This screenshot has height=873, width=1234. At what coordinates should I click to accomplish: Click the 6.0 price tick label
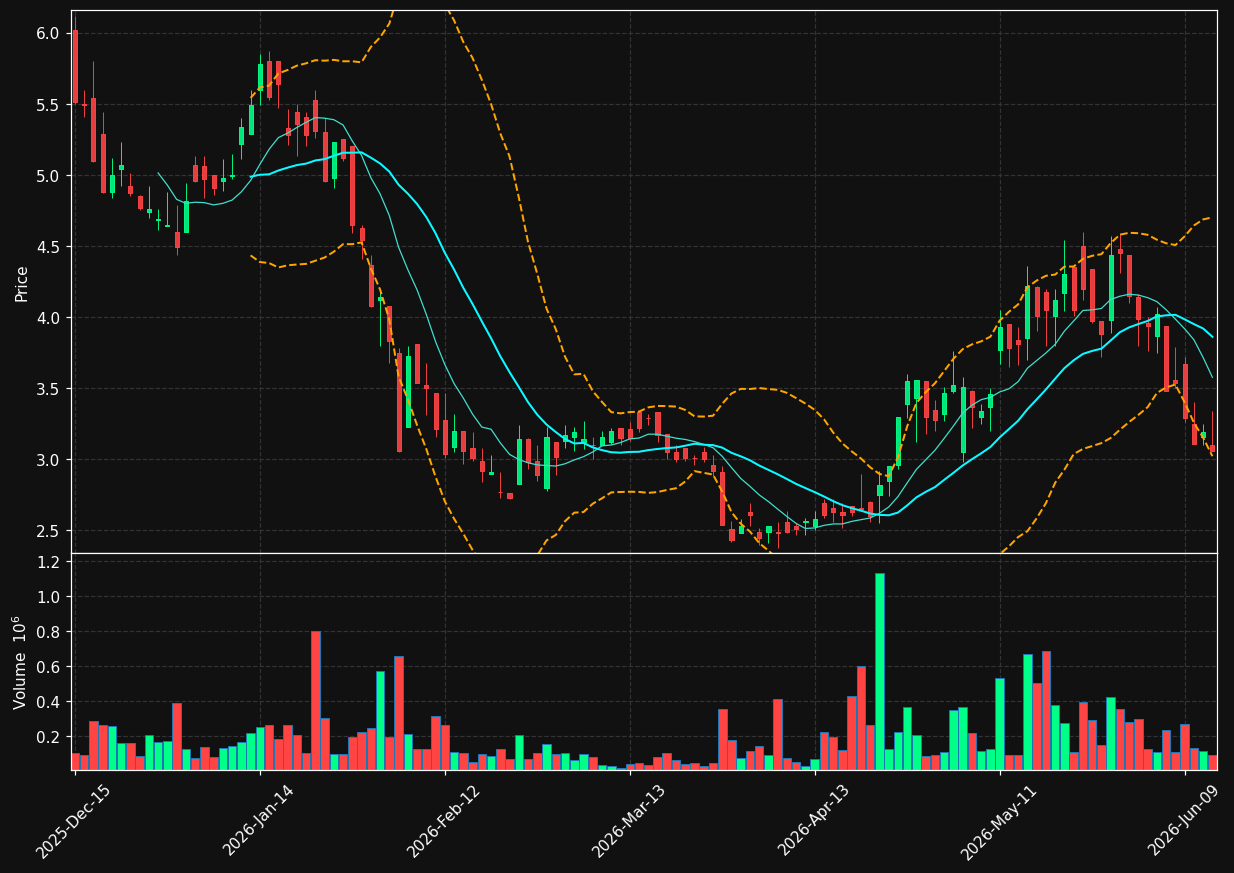click(x=47, y=34)
